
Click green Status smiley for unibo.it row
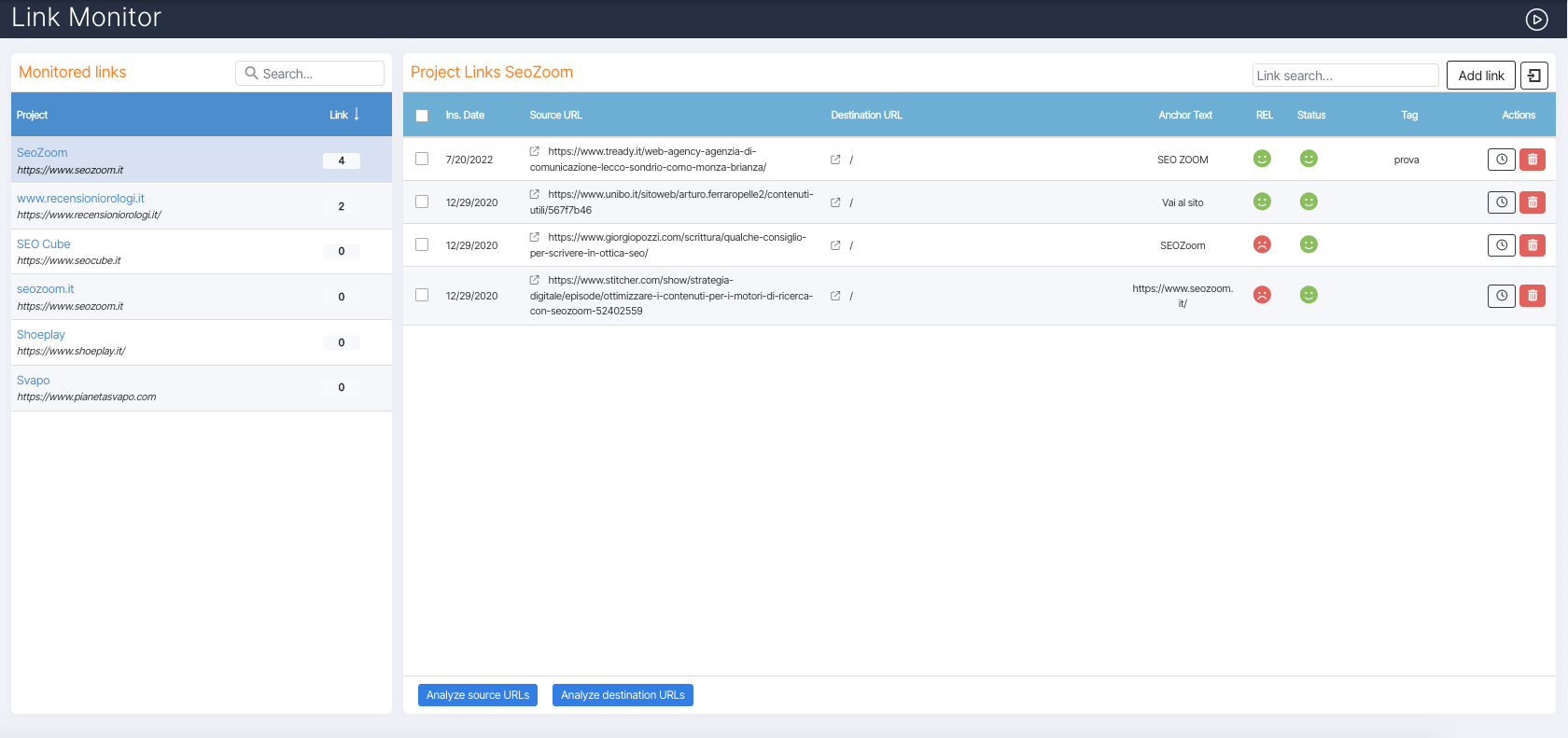[1309, 202]
